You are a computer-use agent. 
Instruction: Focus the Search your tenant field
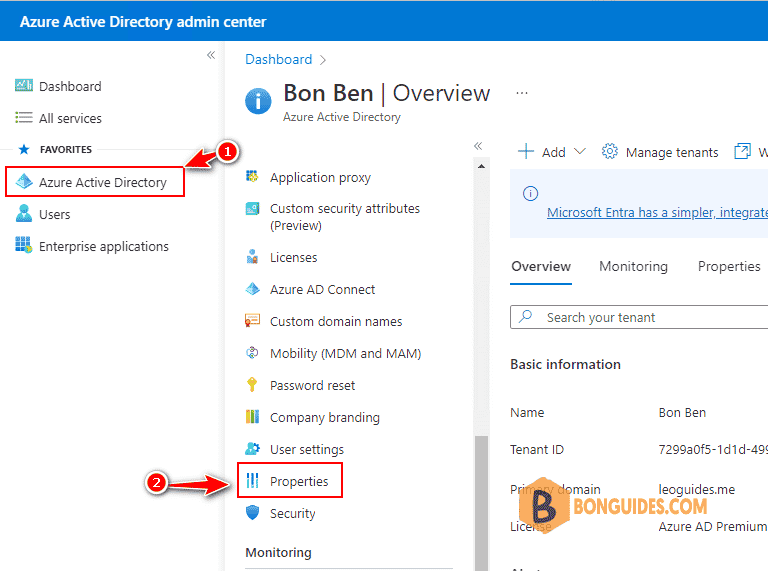[x=639, y=317]
